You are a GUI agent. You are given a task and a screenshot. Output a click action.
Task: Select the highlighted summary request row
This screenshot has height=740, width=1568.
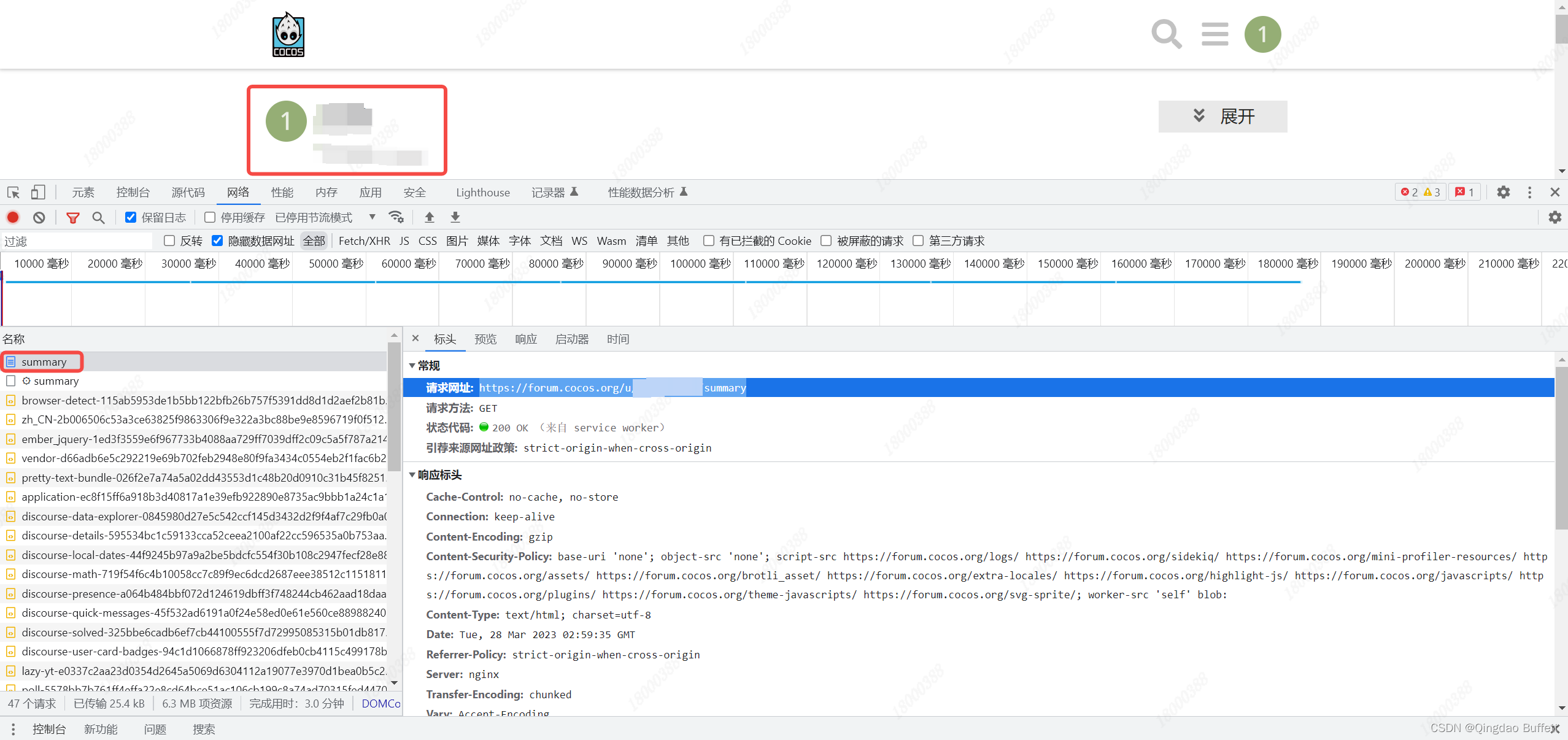pyautogui.click(x=194, y=362)
